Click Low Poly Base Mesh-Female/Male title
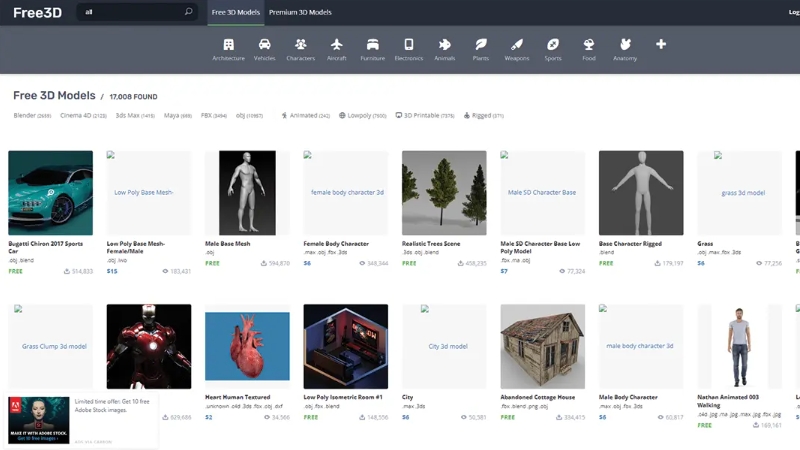 [136, 247]
